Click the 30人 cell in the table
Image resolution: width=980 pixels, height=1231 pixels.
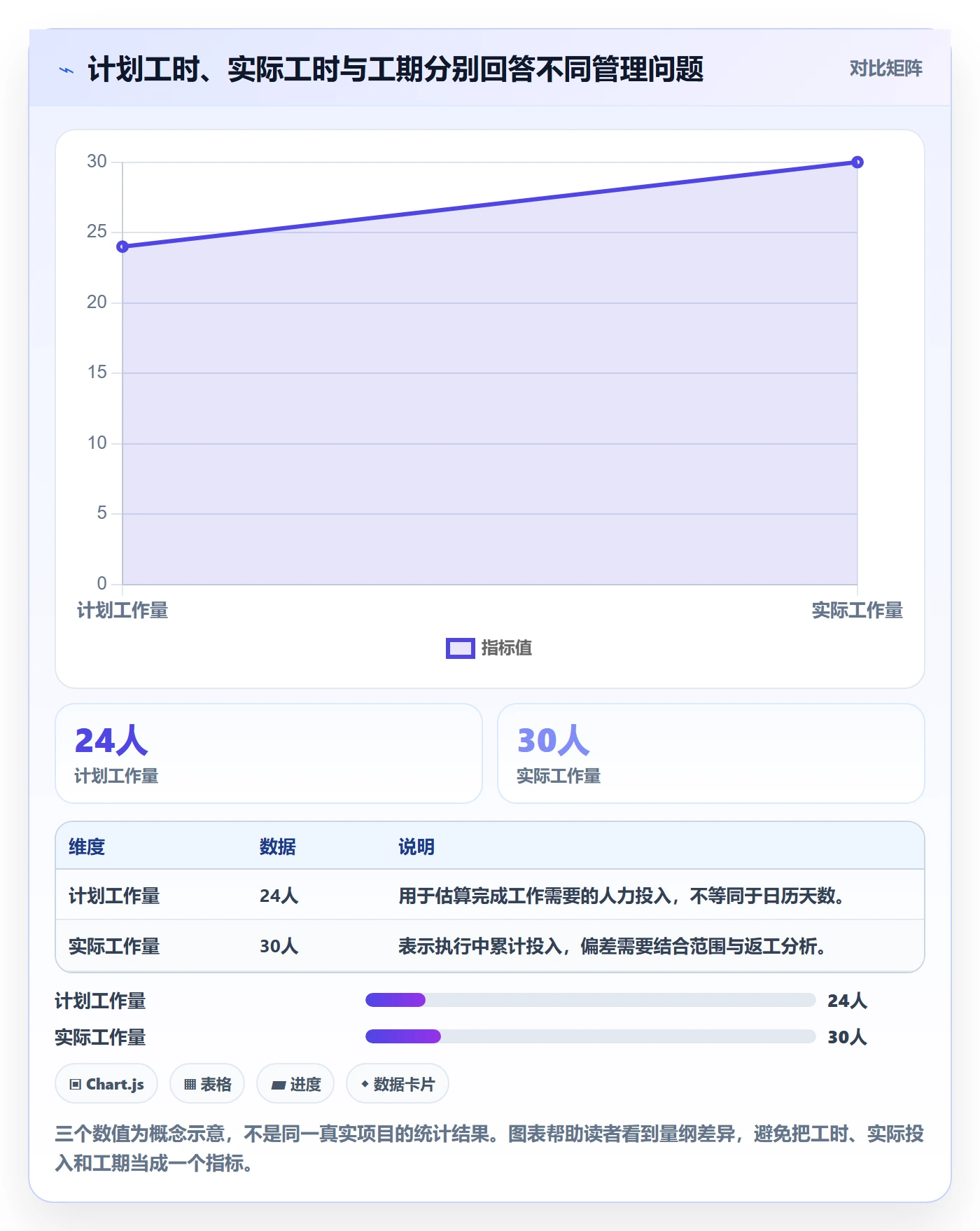(279, 947)
